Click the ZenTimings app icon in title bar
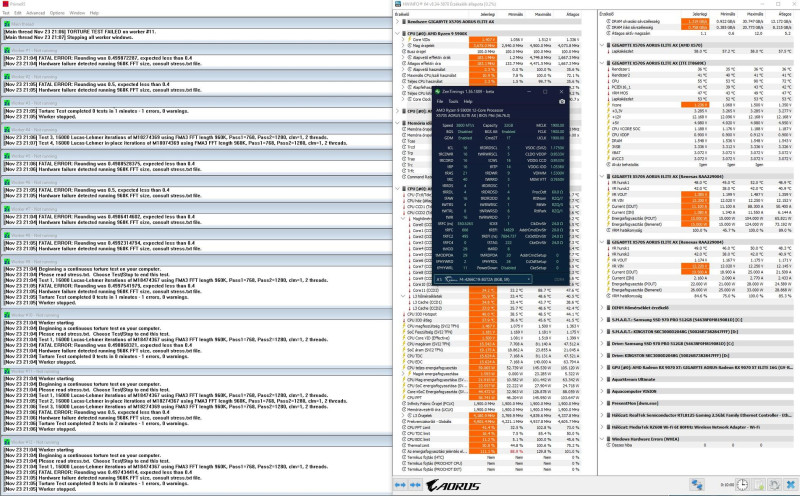800x496 pixels. (x=438, y=92)
